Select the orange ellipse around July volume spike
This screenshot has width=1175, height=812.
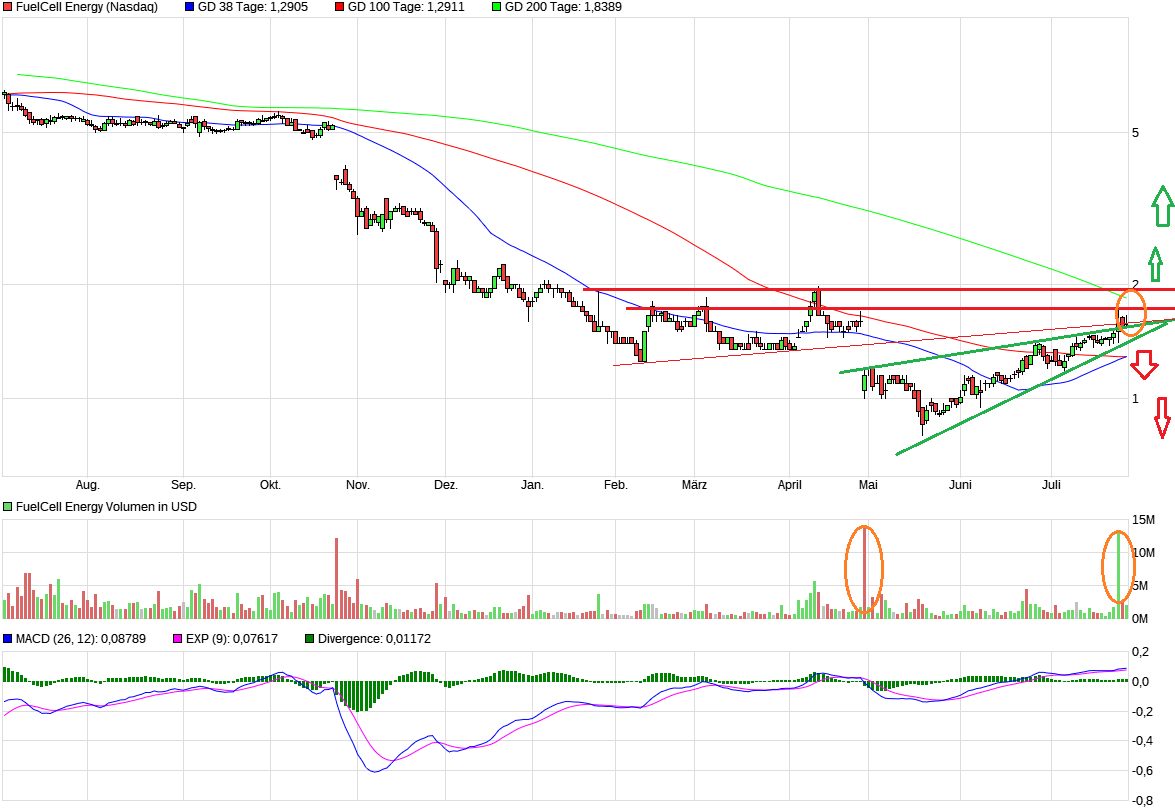(1119, 567)
